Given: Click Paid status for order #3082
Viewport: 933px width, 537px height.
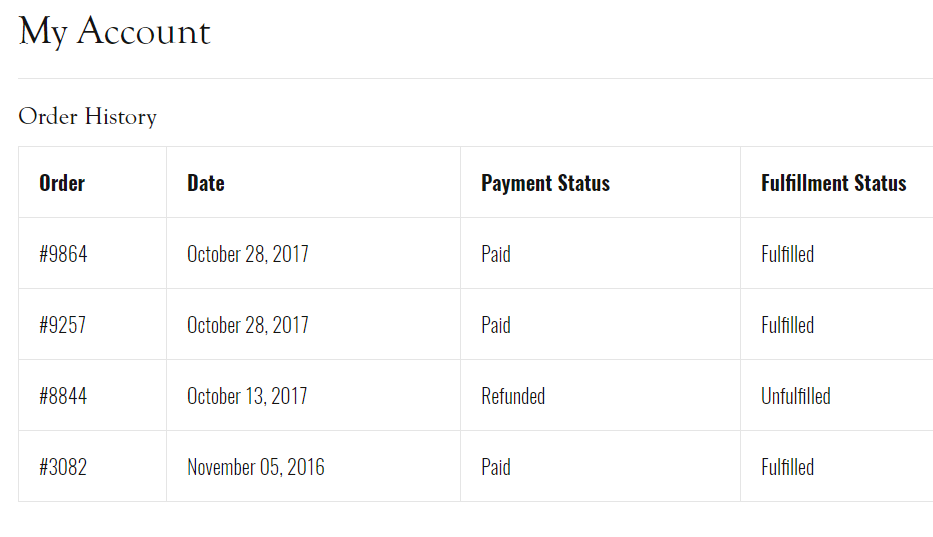Looking at the screenshot, I should tap(496, 467).
